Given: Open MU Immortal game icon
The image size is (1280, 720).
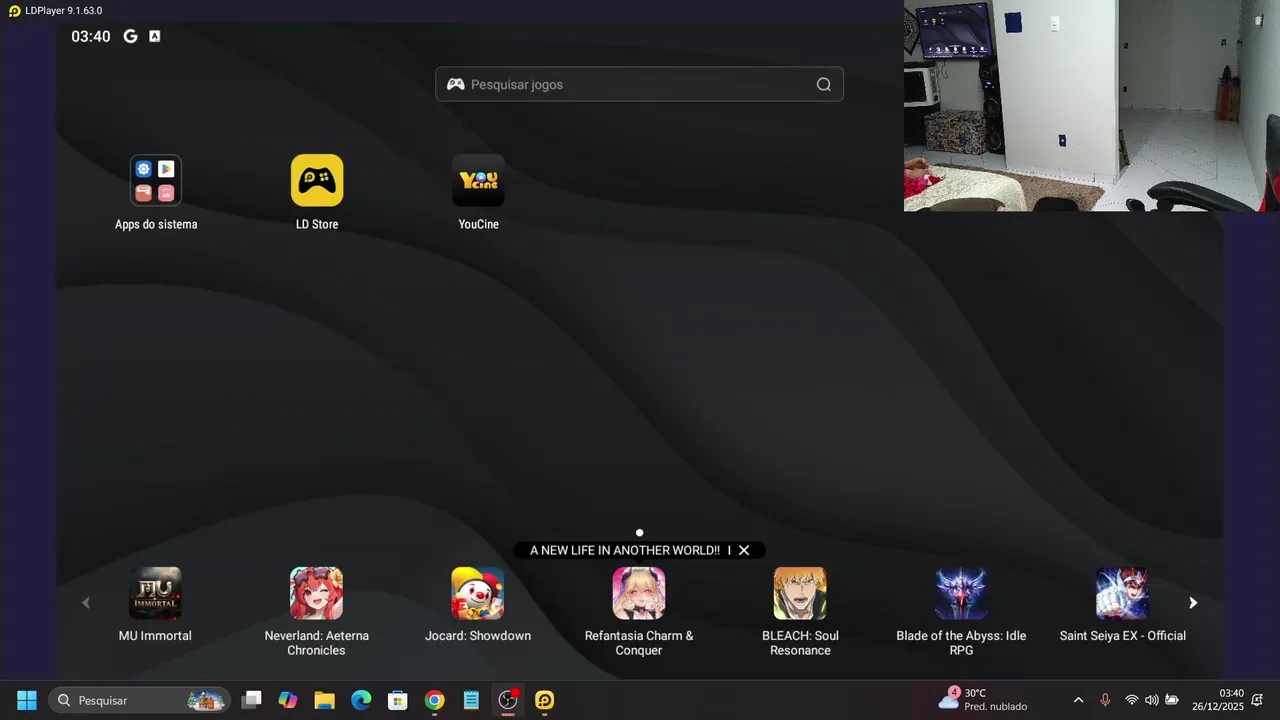Looking at the screenshot, I should click(155, 593).
